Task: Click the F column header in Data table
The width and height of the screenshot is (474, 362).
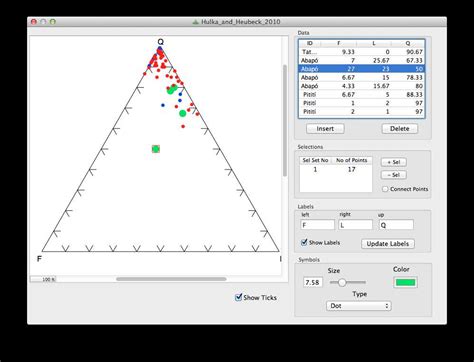Action: (339, 43)
